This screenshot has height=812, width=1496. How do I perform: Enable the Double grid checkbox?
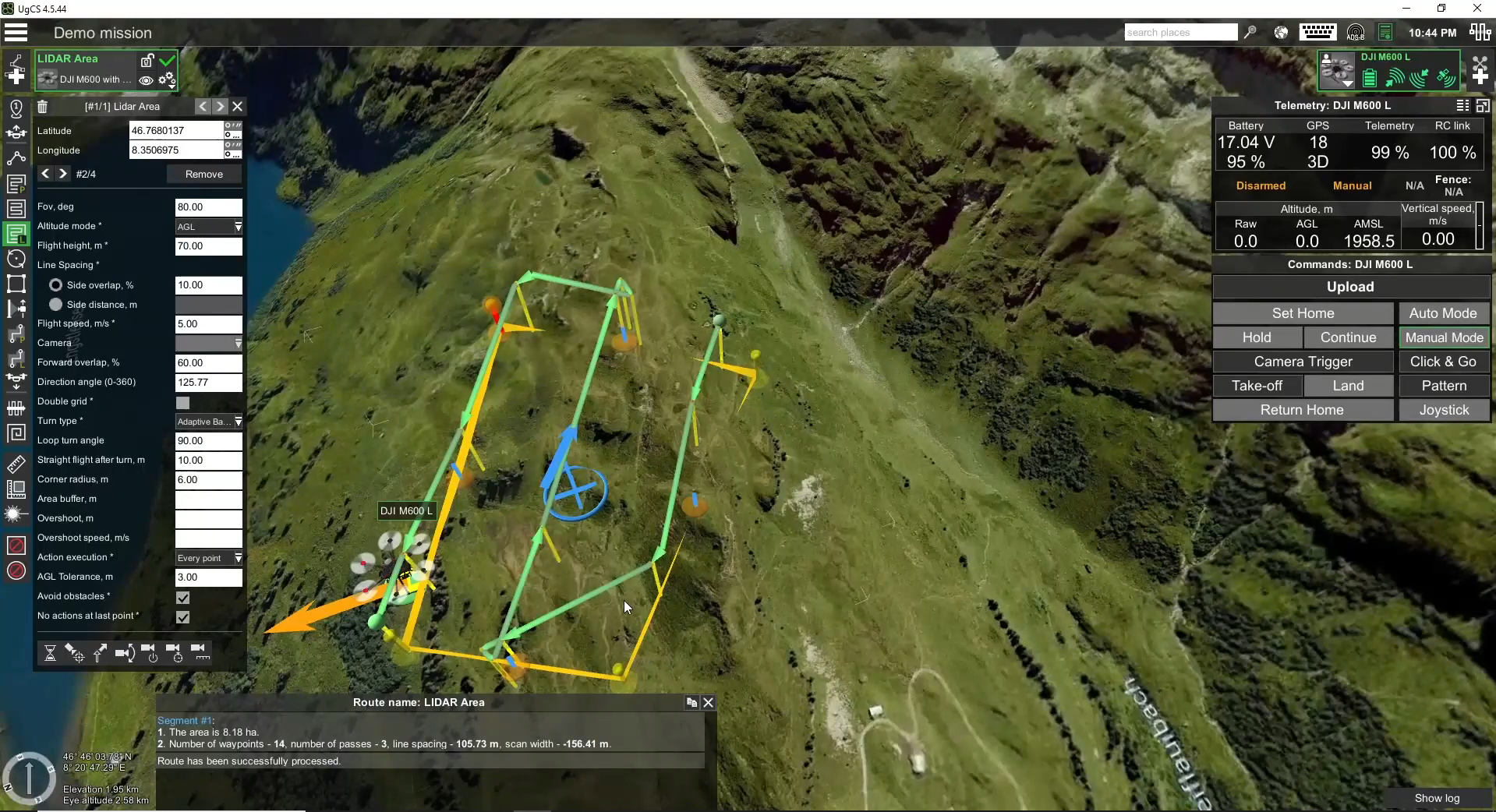(183, 402)
